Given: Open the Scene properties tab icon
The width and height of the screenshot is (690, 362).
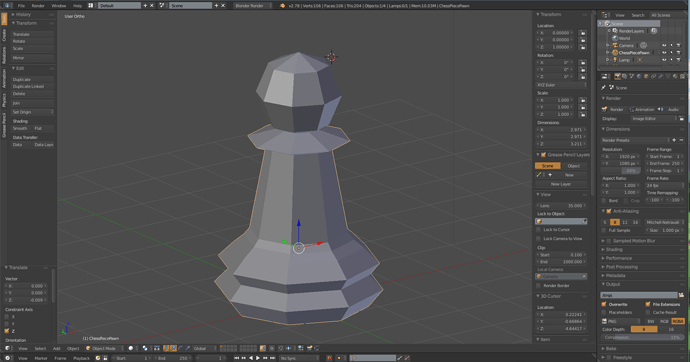Looking at the screenshot, I should click(632, 77).
